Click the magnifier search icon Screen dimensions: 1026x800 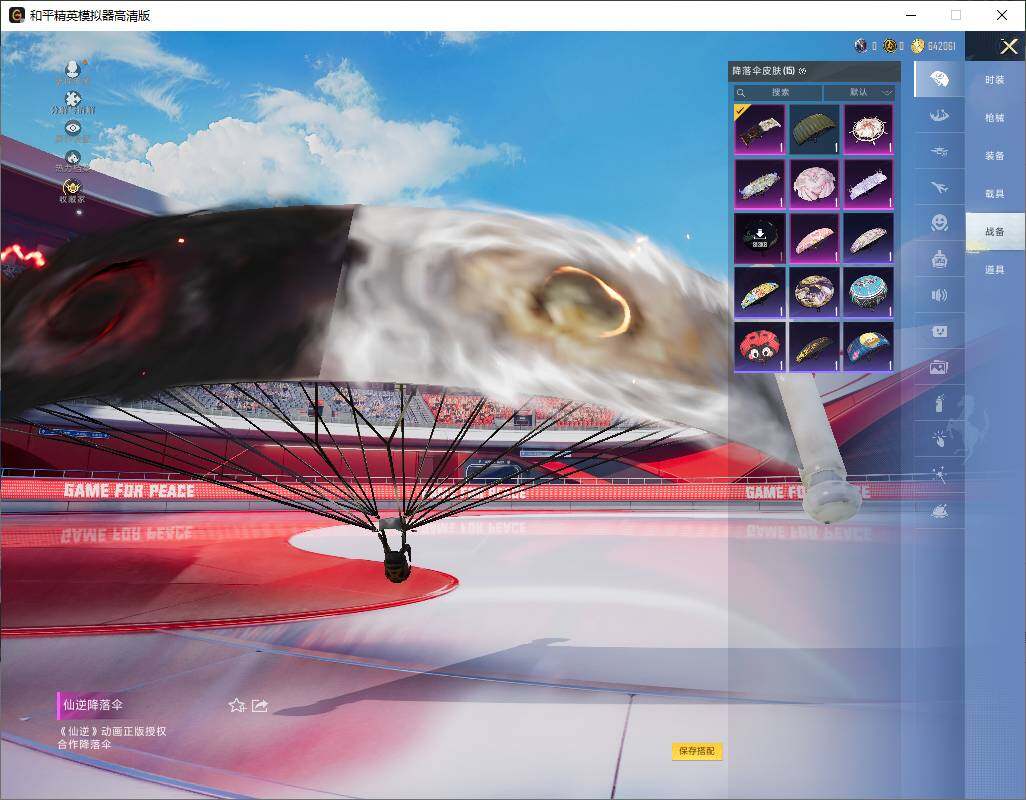(x=741, y=93)
